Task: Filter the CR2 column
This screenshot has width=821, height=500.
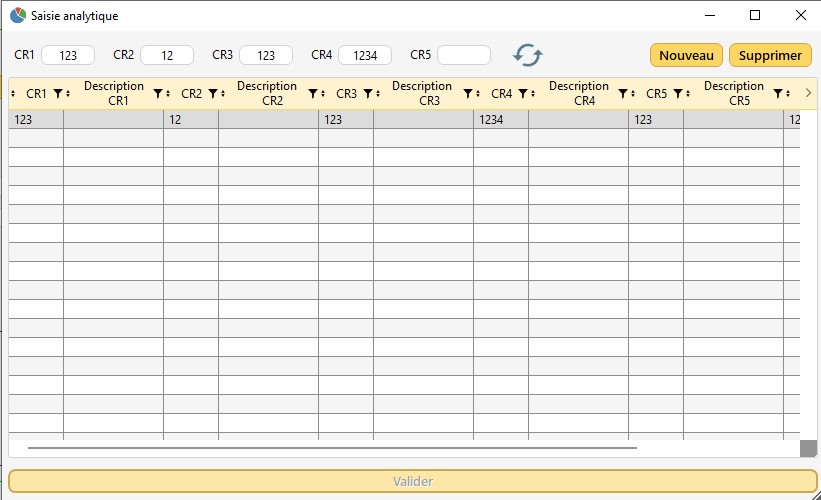Action: [212, 94]
